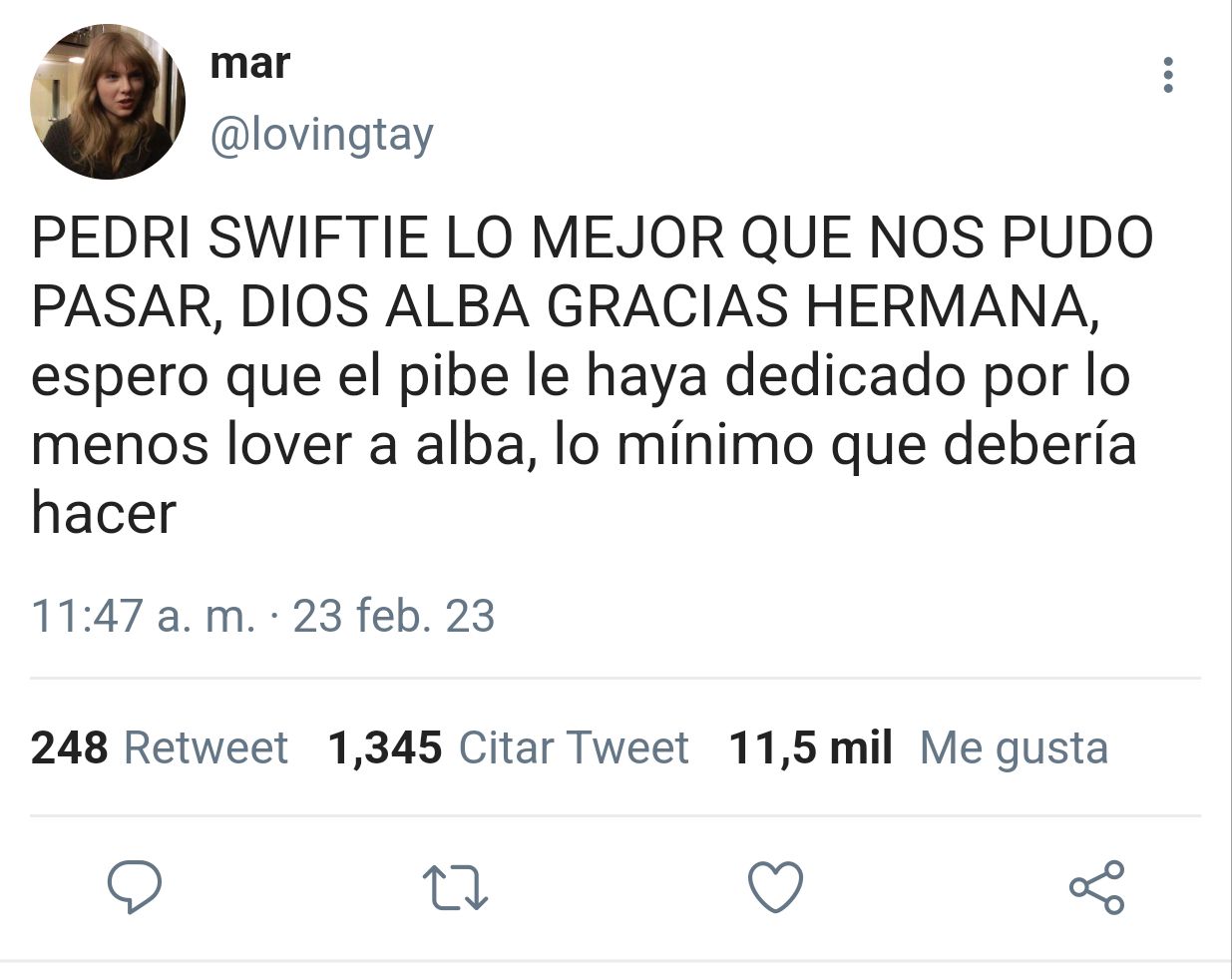Viewport: 1232px width, 979px height.
Task: Click the 23 feb. 23 date
Action: click(394, 616)
